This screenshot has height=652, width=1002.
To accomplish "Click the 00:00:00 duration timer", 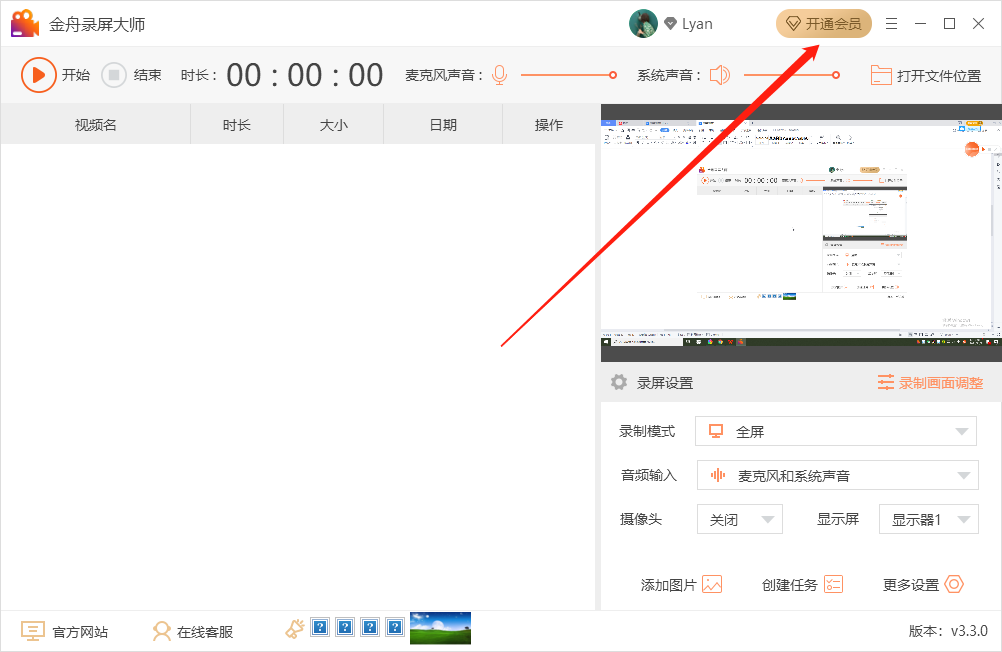I will point(304,75).
